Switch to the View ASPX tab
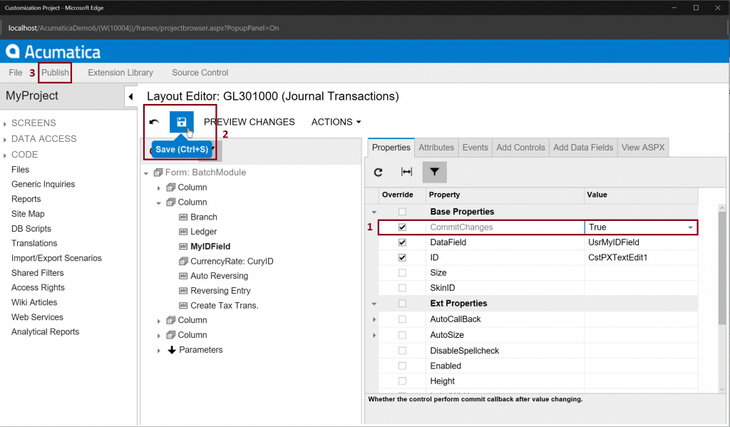The height and width of the screenshot is (427, 730). 643,148
